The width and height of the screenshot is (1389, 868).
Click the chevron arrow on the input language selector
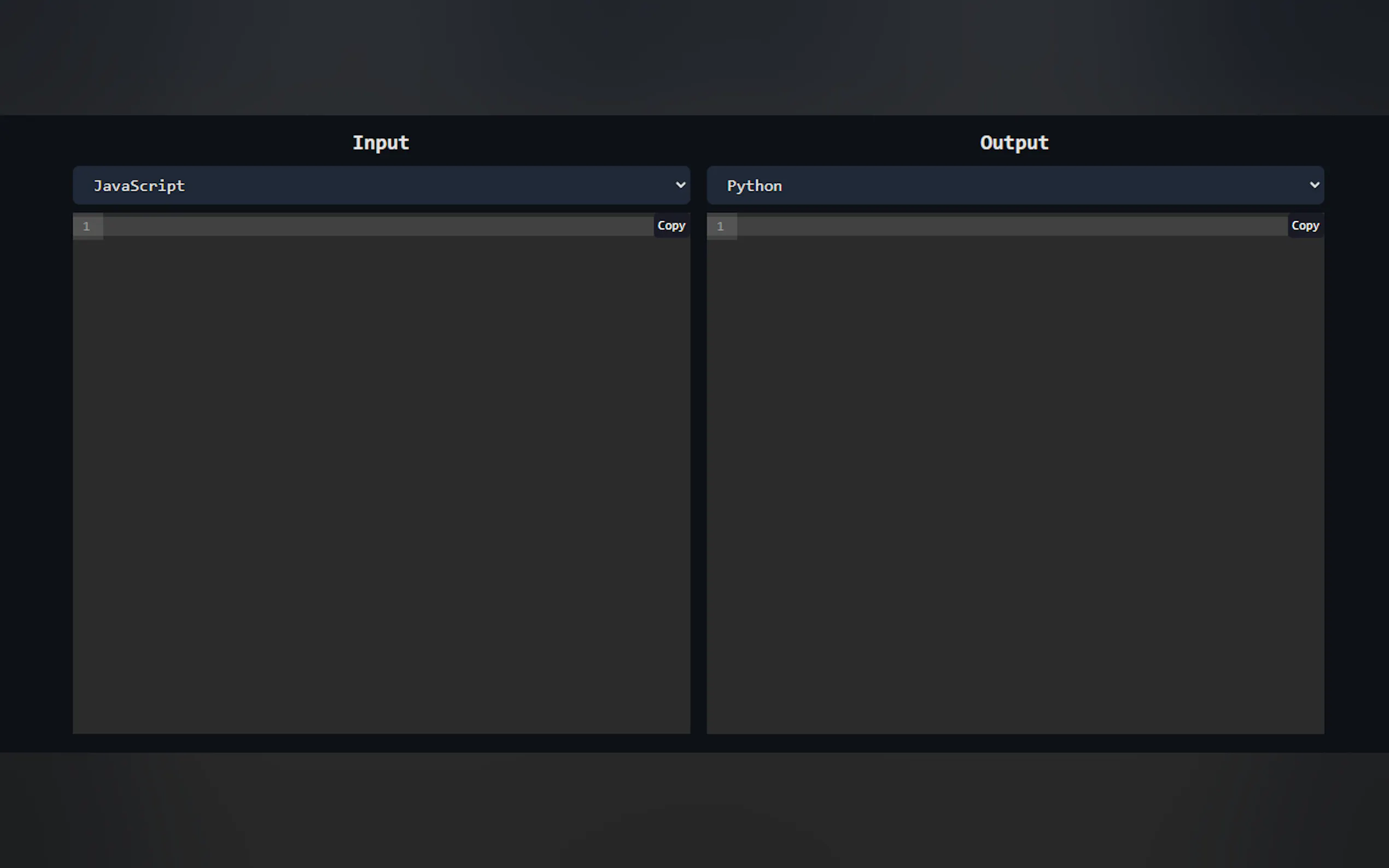[x=680, y=185]
